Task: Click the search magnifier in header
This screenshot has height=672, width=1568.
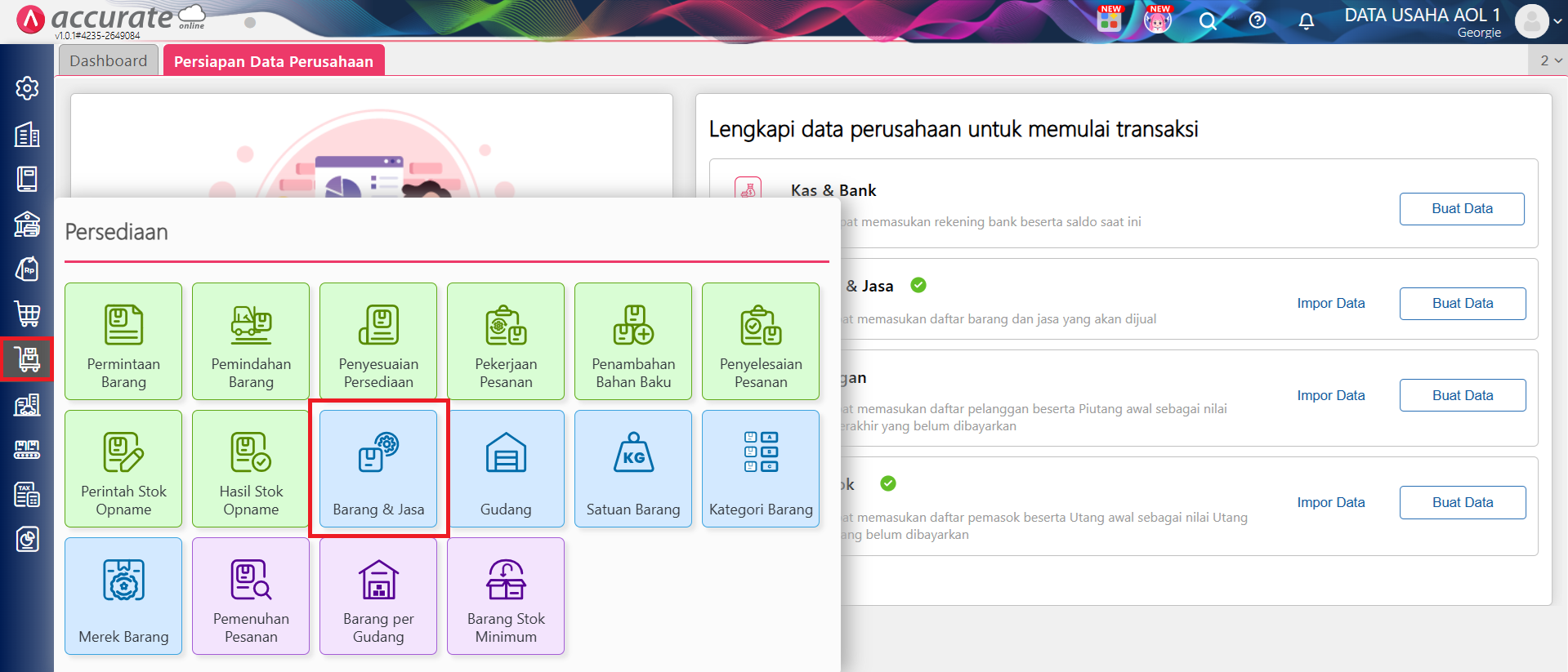Action: (x=1208, y=21)
